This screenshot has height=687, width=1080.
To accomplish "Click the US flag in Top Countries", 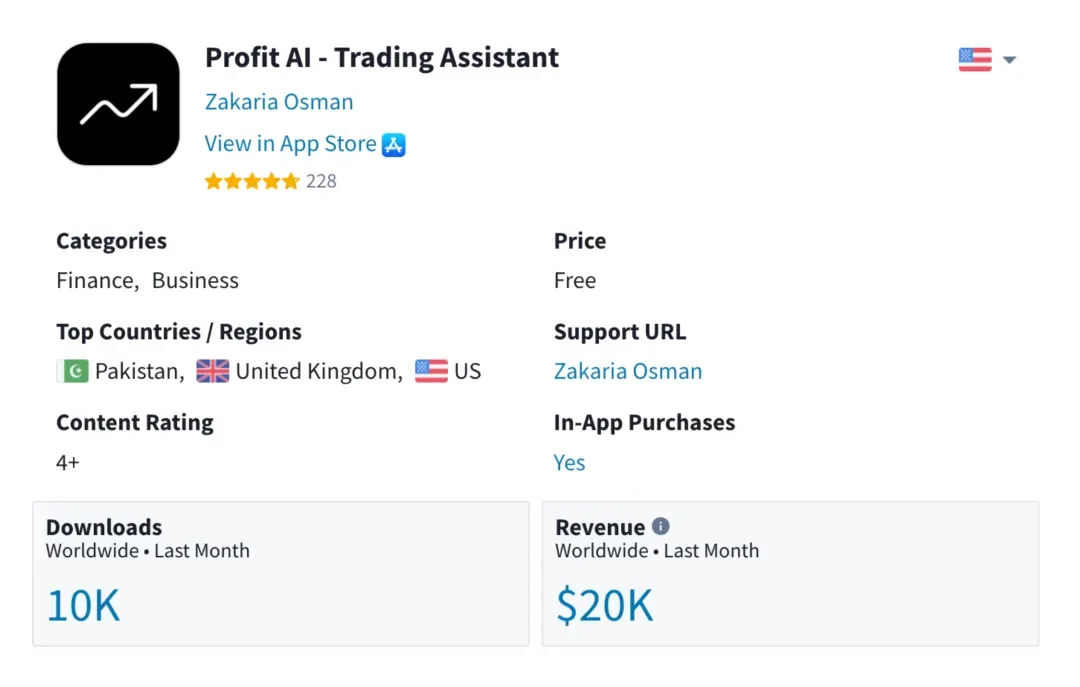I will (432, 372).
